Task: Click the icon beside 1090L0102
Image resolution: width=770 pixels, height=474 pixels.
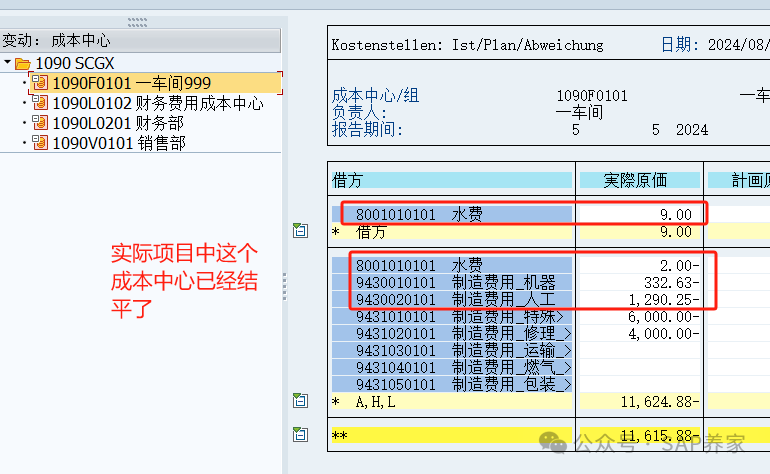Action: (40, 102)
